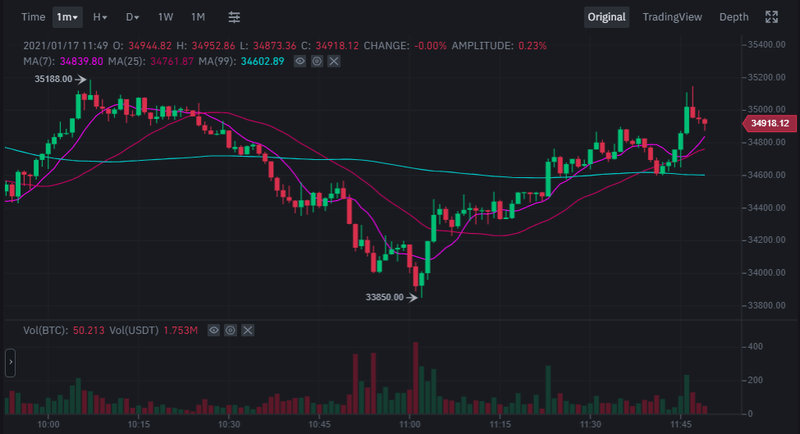Viewport: 800px width, 434px height.
Task: Hide the Volume indicator
Action: tap(214, 330)
